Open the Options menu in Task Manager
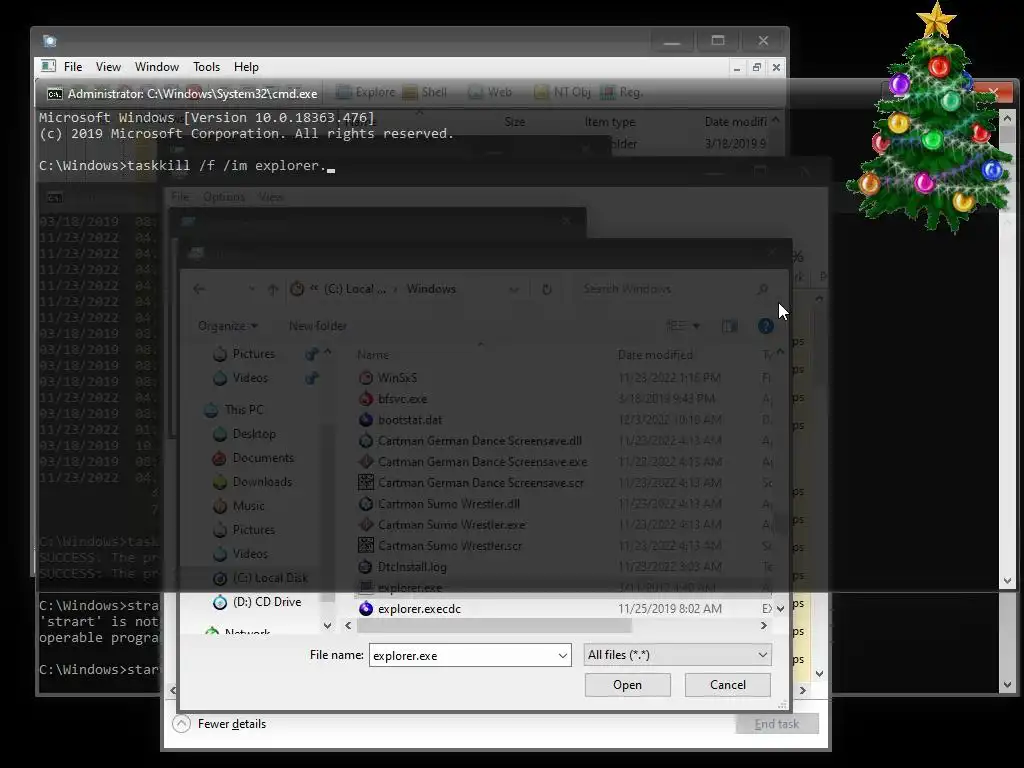The width and height of the screenshot is (1024, 768). point(223,197)
